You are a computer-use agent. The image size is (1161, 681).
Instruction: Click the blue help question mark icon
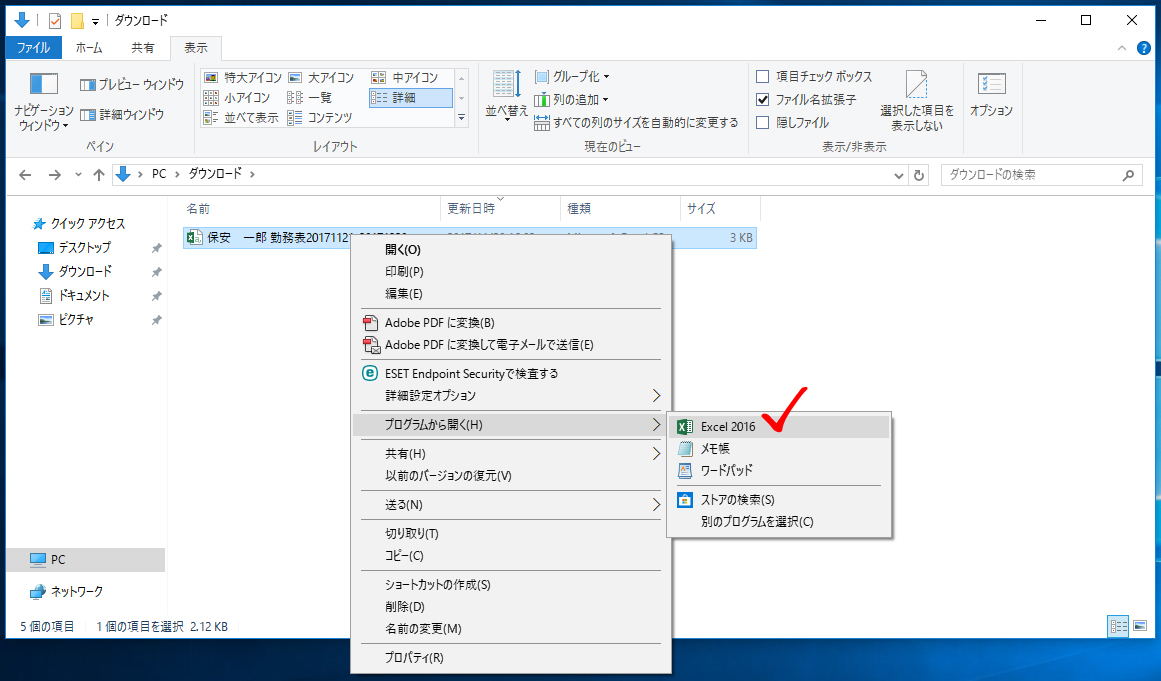coord(1144,47)
